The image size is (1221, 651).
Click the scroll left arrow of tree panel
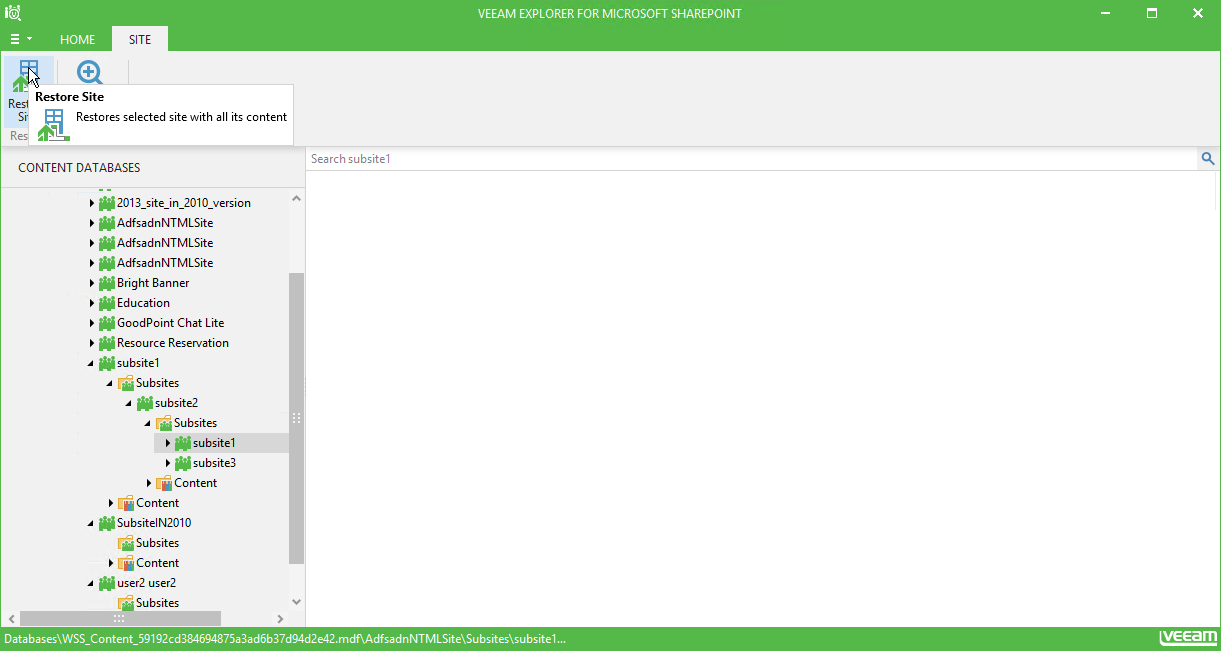click(10, 619)
